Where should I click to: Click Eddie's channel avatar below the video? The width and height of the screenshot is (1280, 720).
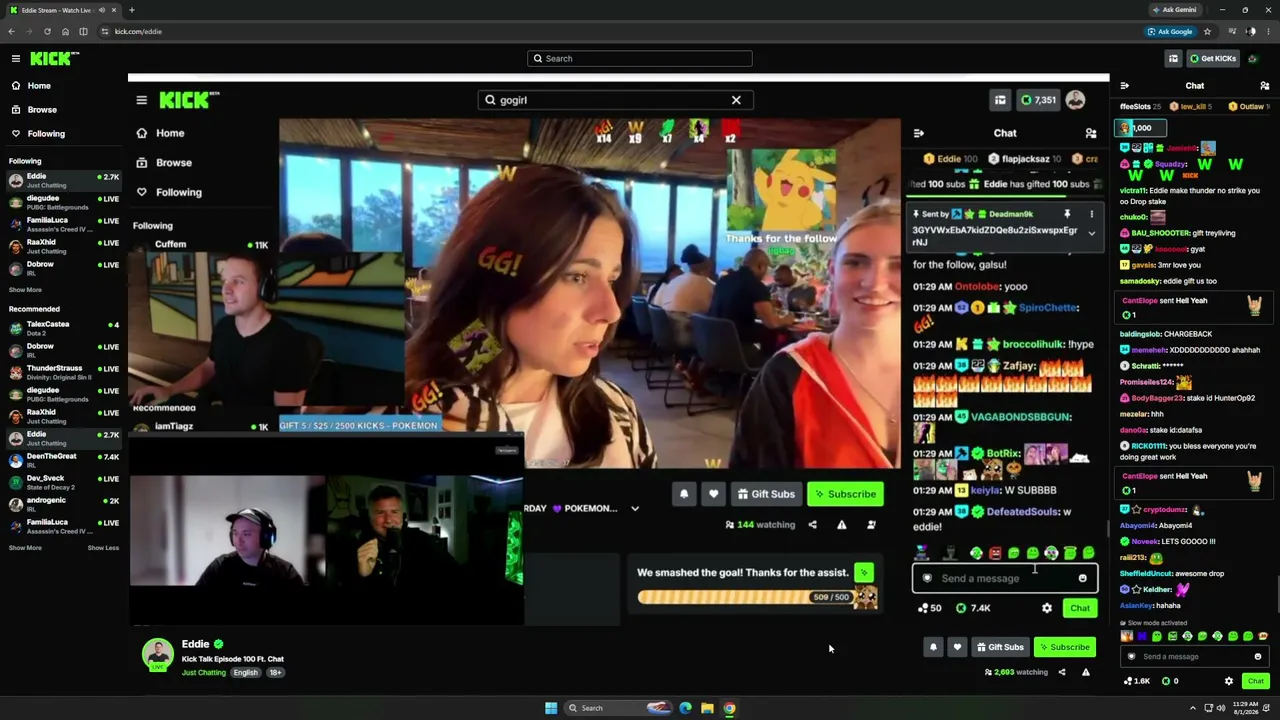(157, 654)
